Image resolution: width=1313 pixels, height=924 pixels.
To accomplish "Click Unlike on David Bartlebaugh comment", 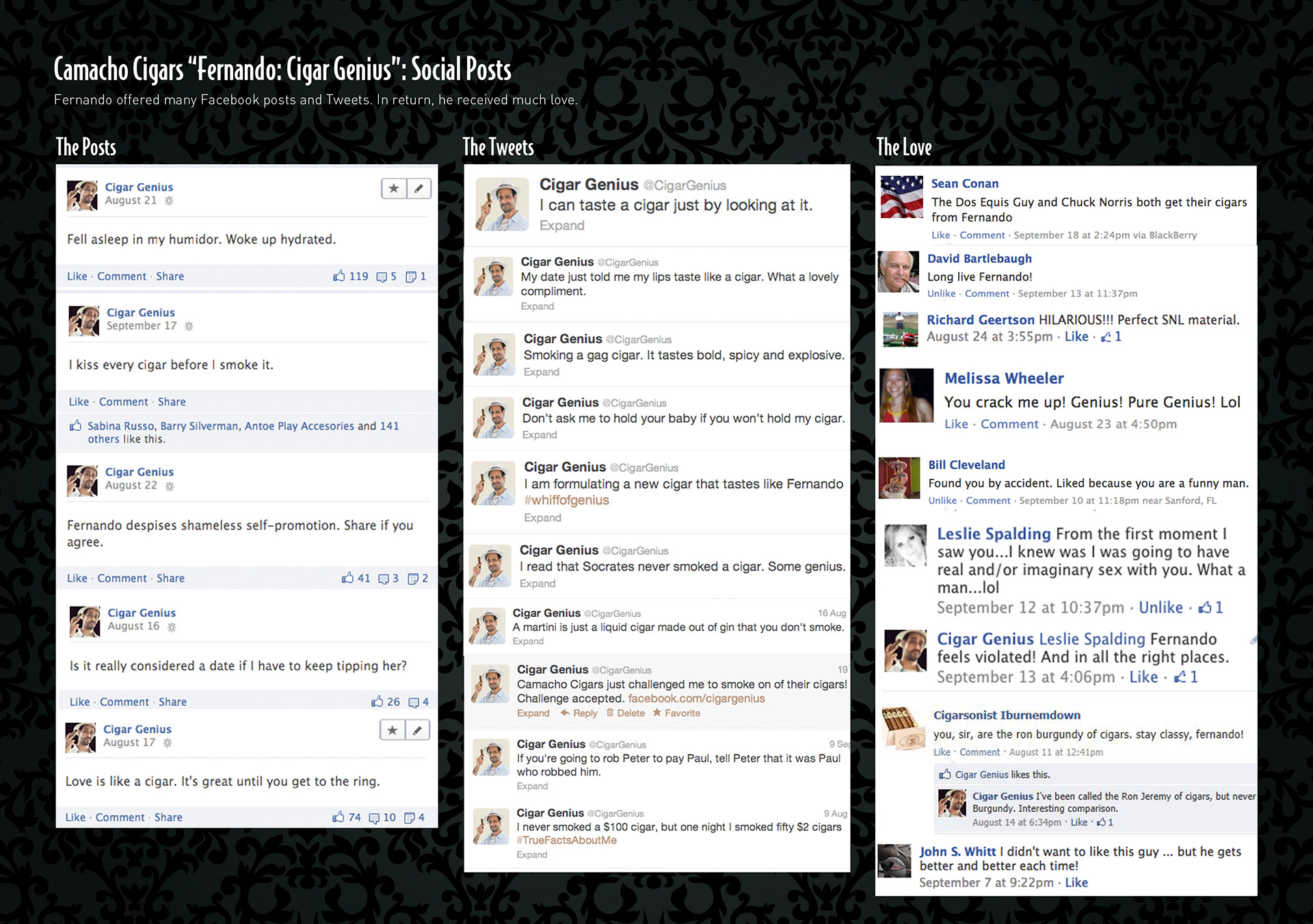I will 942,293.
